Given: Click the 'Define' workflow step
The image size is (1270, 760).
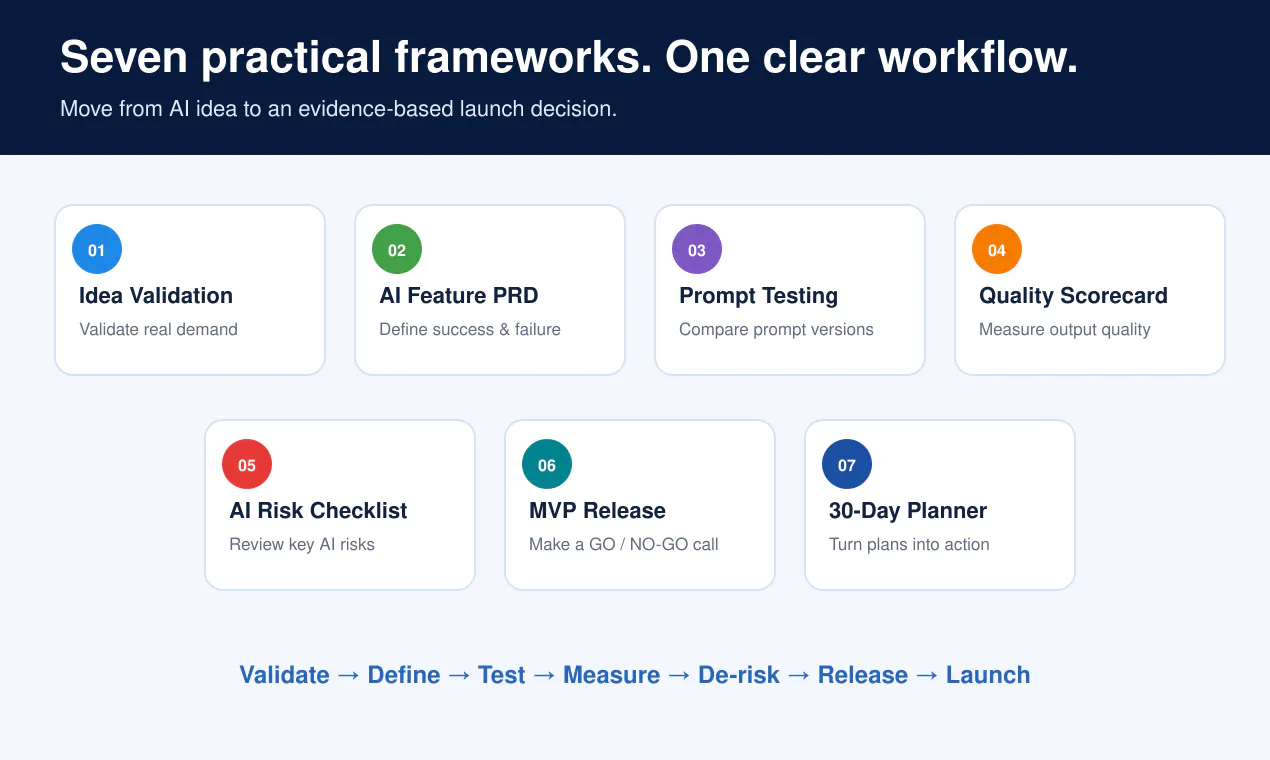Looking at the screenshot, I should coord(404,675).
